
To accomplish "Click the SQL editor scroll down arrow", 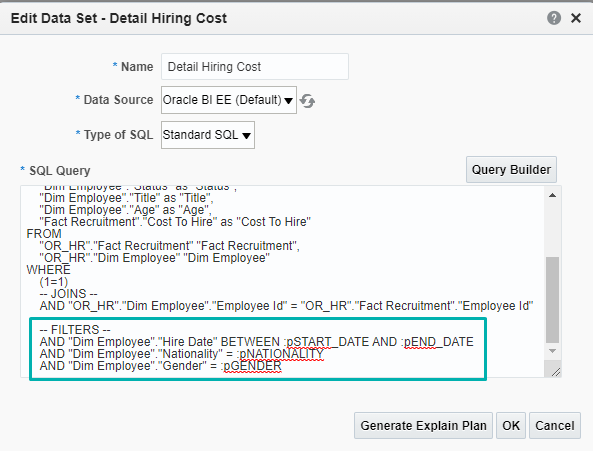I will (552, 351).
